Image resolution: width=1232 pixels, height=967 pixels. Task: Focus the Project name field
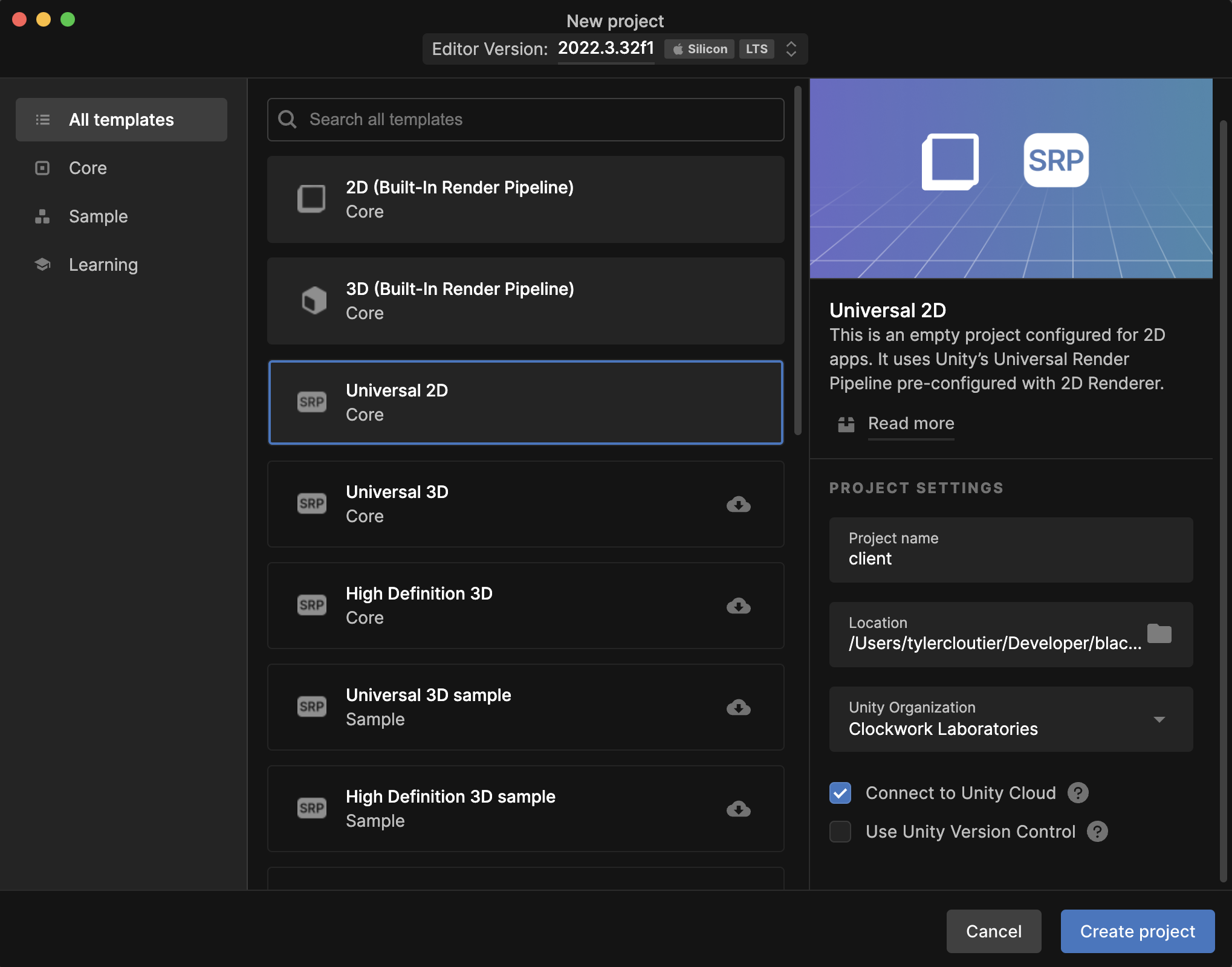coord(1010,550)
